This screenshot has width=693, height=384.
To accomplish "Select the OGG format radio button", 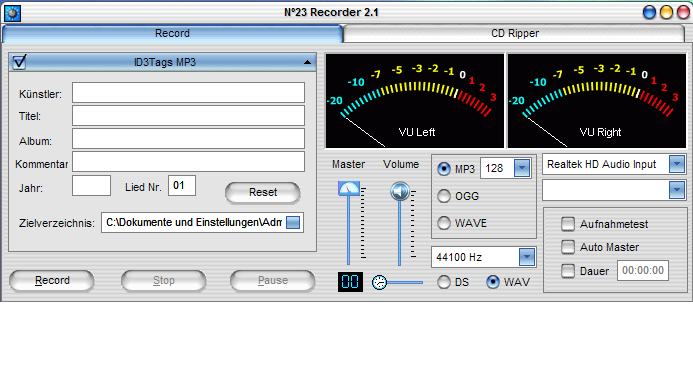I will 444,196.
